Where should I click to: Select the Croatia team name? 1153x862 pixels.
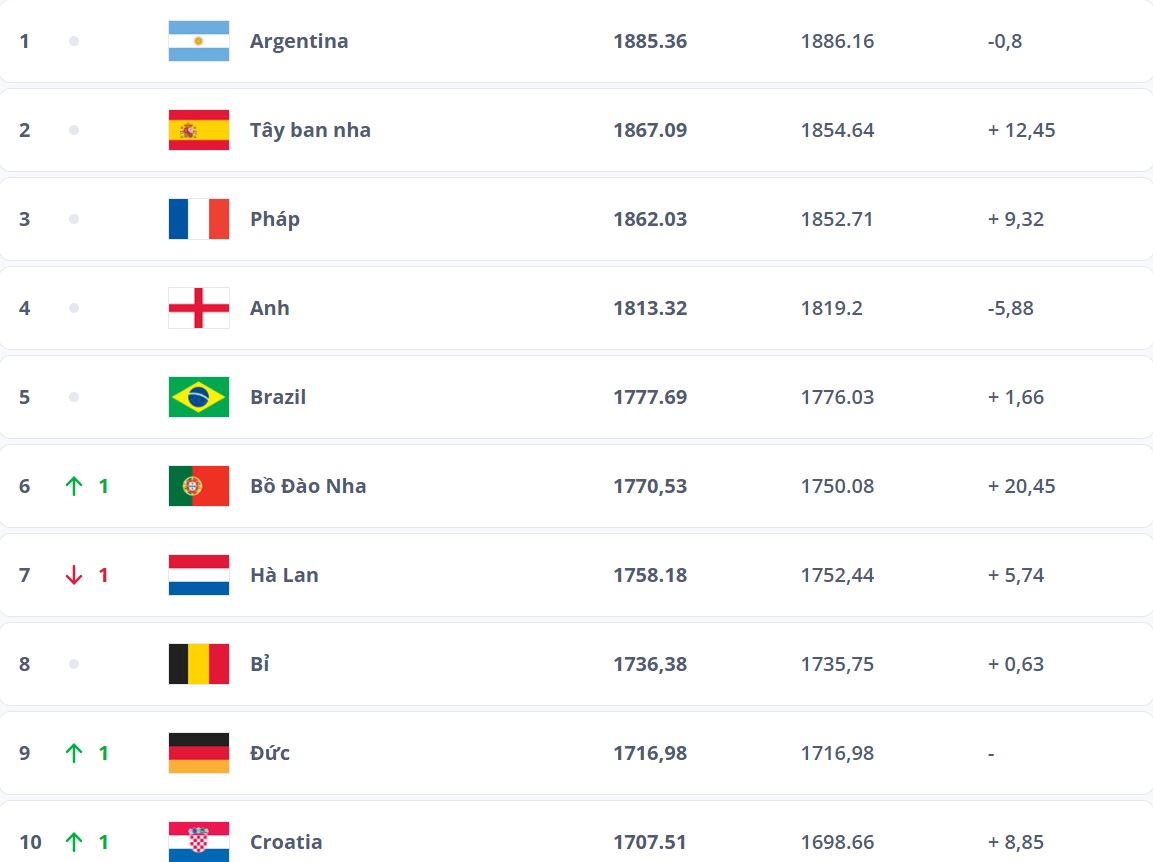[286, 842]
